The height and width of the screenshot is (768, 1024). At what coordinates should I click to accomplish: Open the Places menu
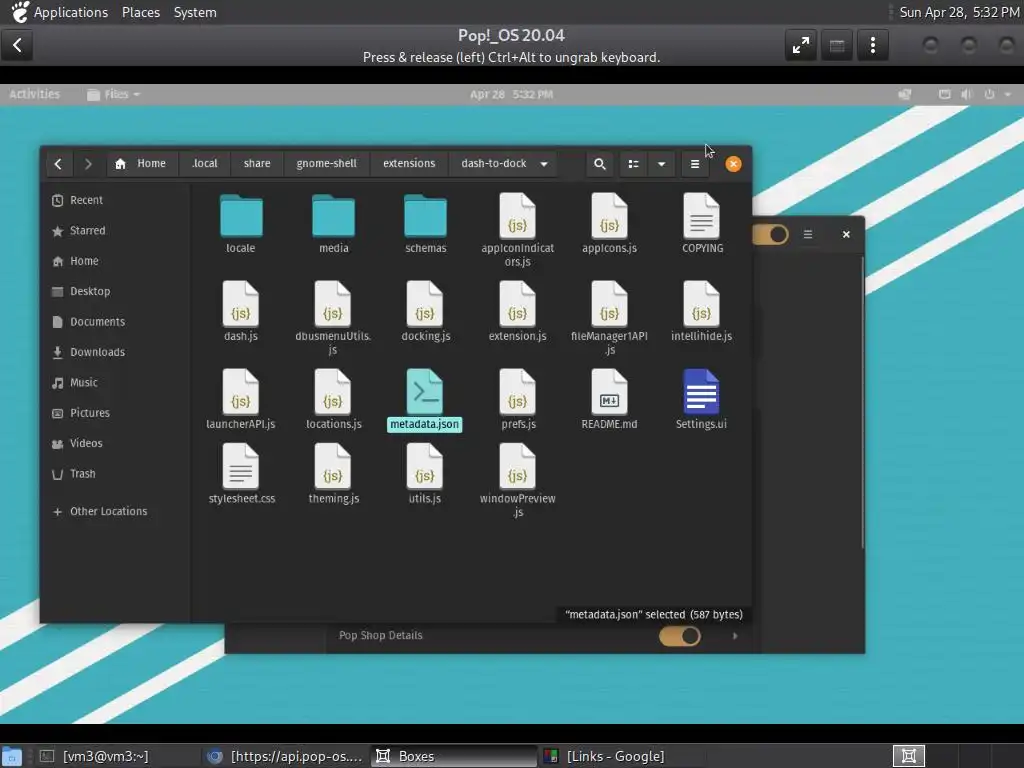141,12
